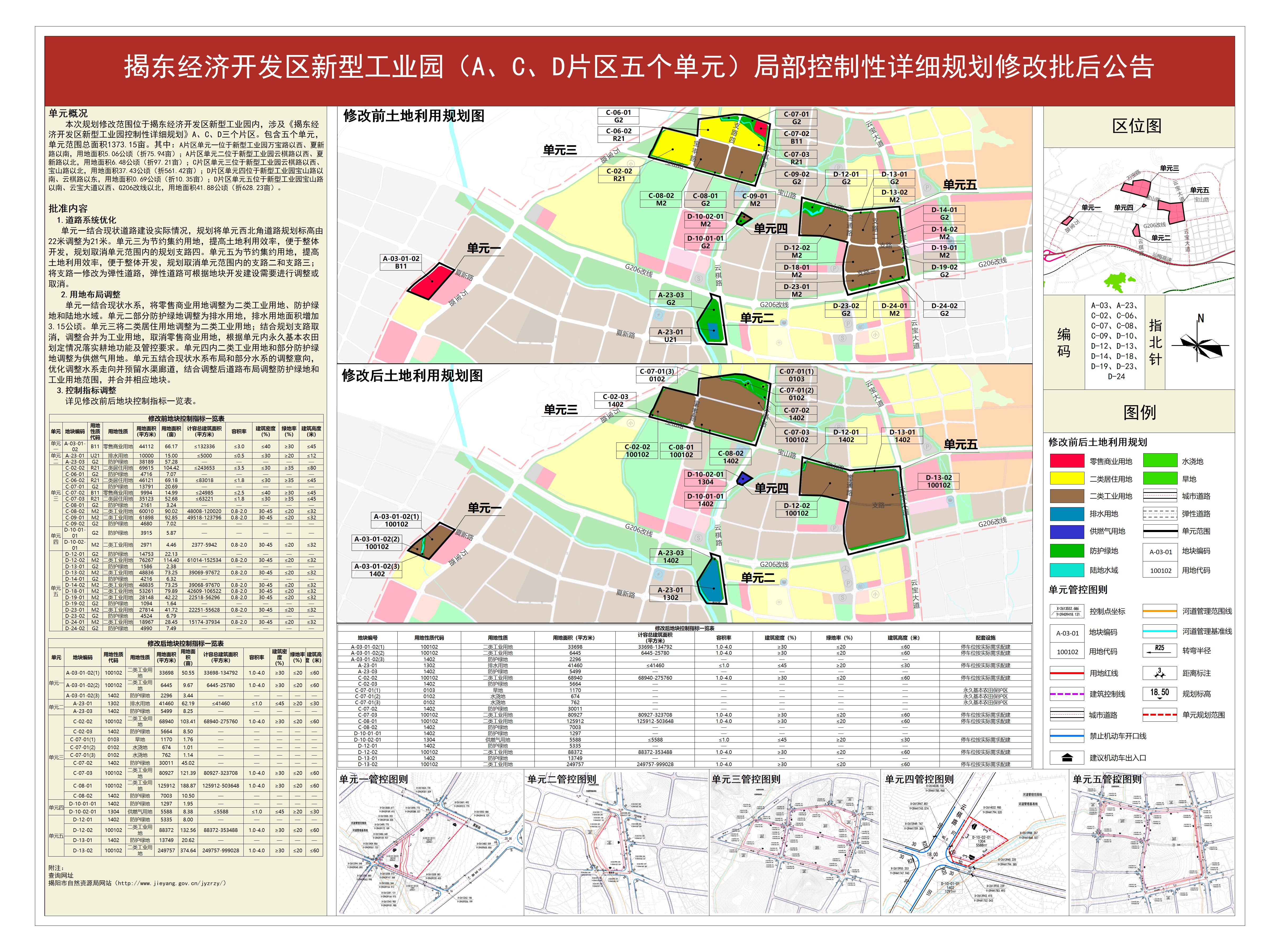This screenshot has width=1270, height=952.
Task: Click the blue 排水用地 legend swatch
Action: [1067, 514]
